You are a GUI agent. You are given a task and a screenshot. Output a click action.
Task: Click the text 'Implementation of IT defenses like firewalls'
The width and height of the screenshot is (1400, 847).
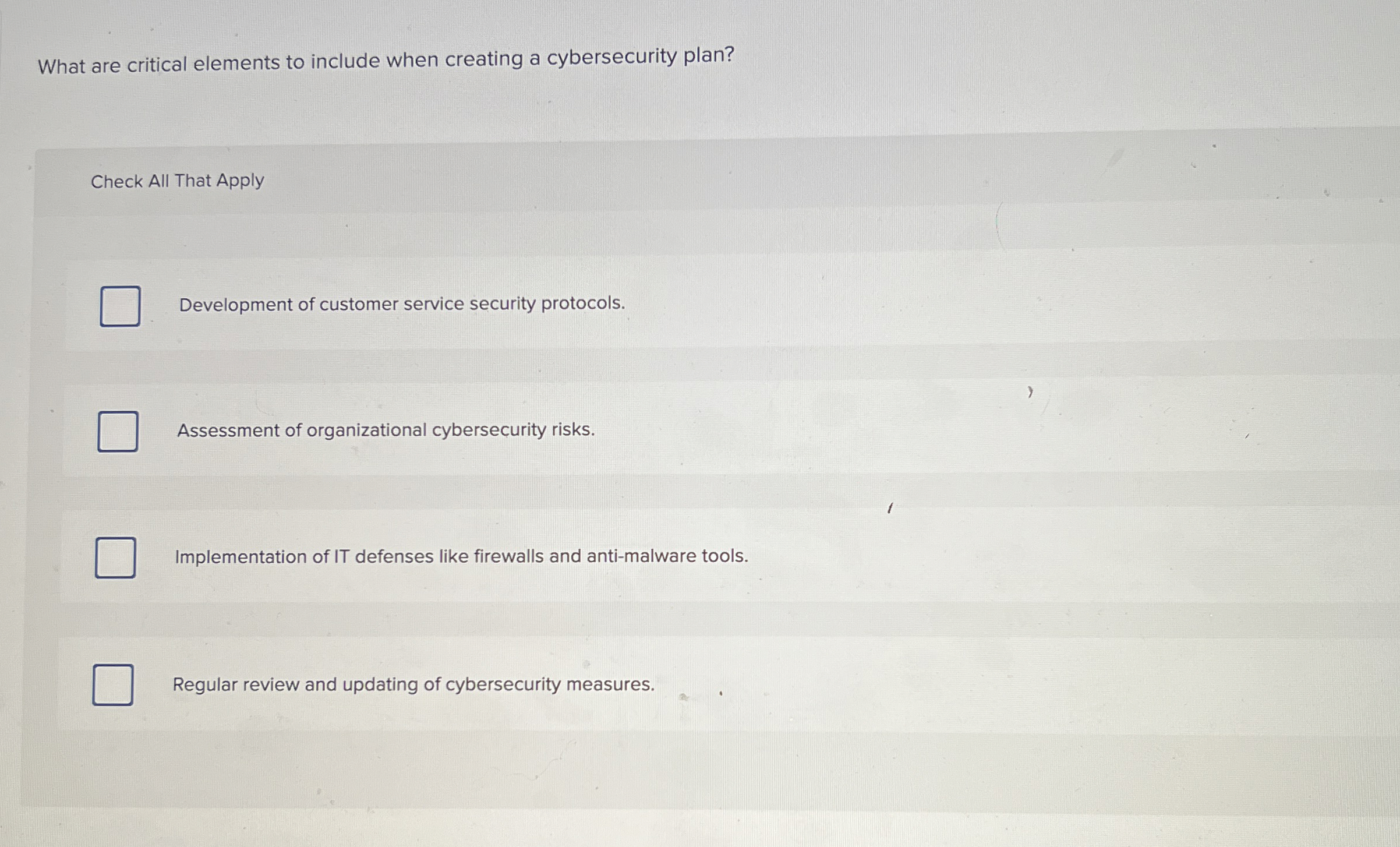click(461, 556)
